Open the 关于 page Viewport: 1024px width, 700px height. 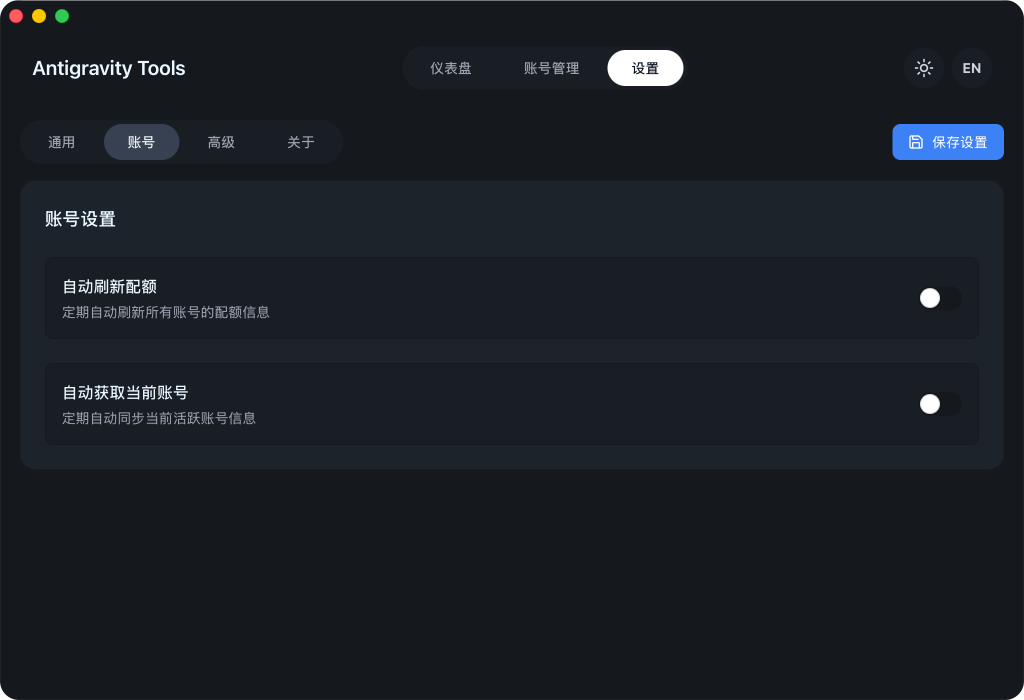click(x=300, y=142)
